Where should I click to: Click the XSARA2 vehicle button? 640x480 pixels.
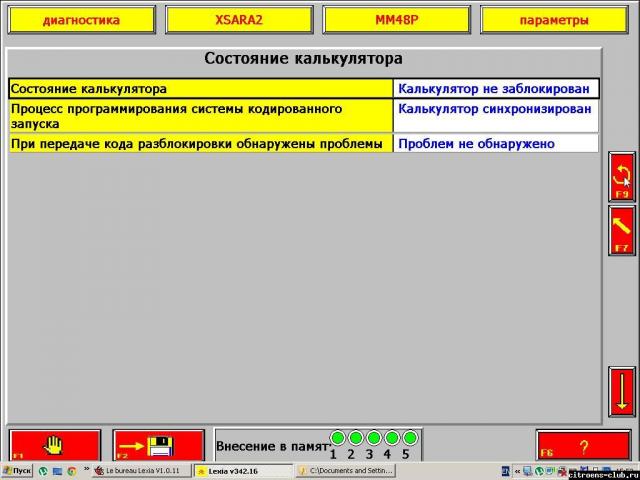click(x=239, y=20)
